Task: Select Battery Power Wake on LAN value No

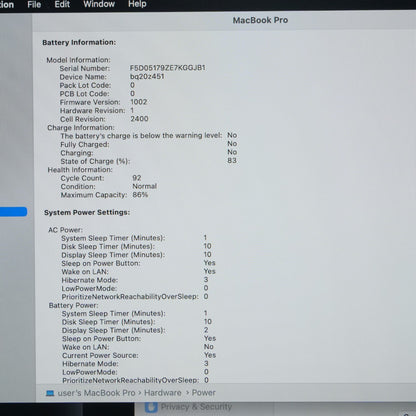Action: coord(209,347)
